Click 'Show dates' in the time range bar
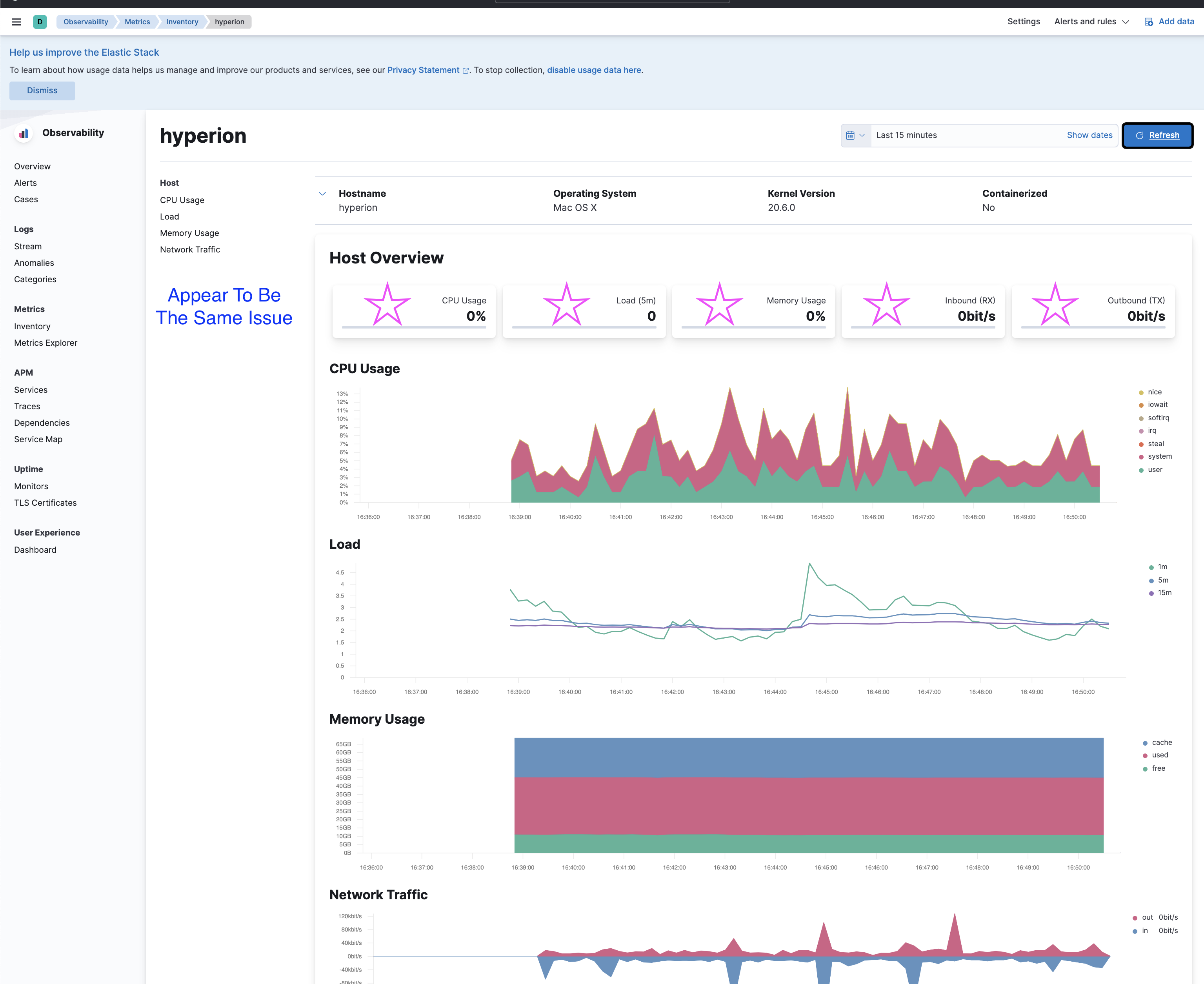1204x984 pixels. pos(1089,135)
